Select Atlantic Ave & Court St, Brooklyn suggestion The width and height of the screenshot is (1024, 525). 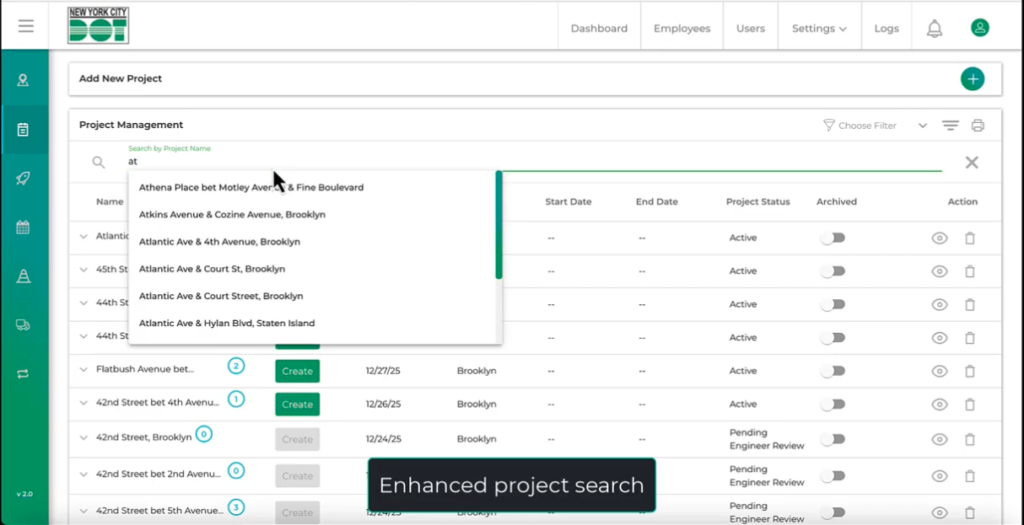[212, 269]
